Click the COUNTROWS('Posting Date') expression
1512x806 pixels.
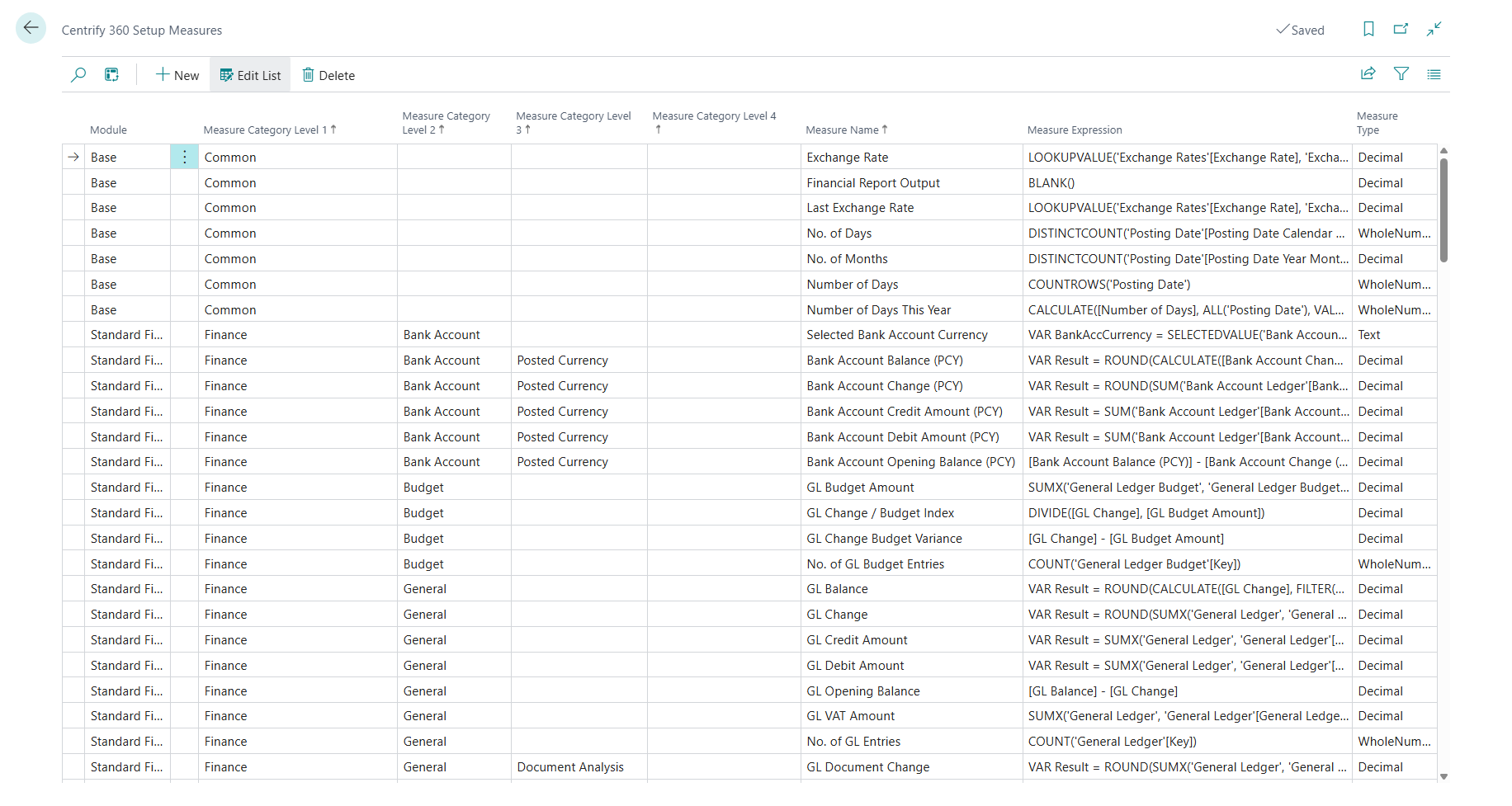point(1188,284)
